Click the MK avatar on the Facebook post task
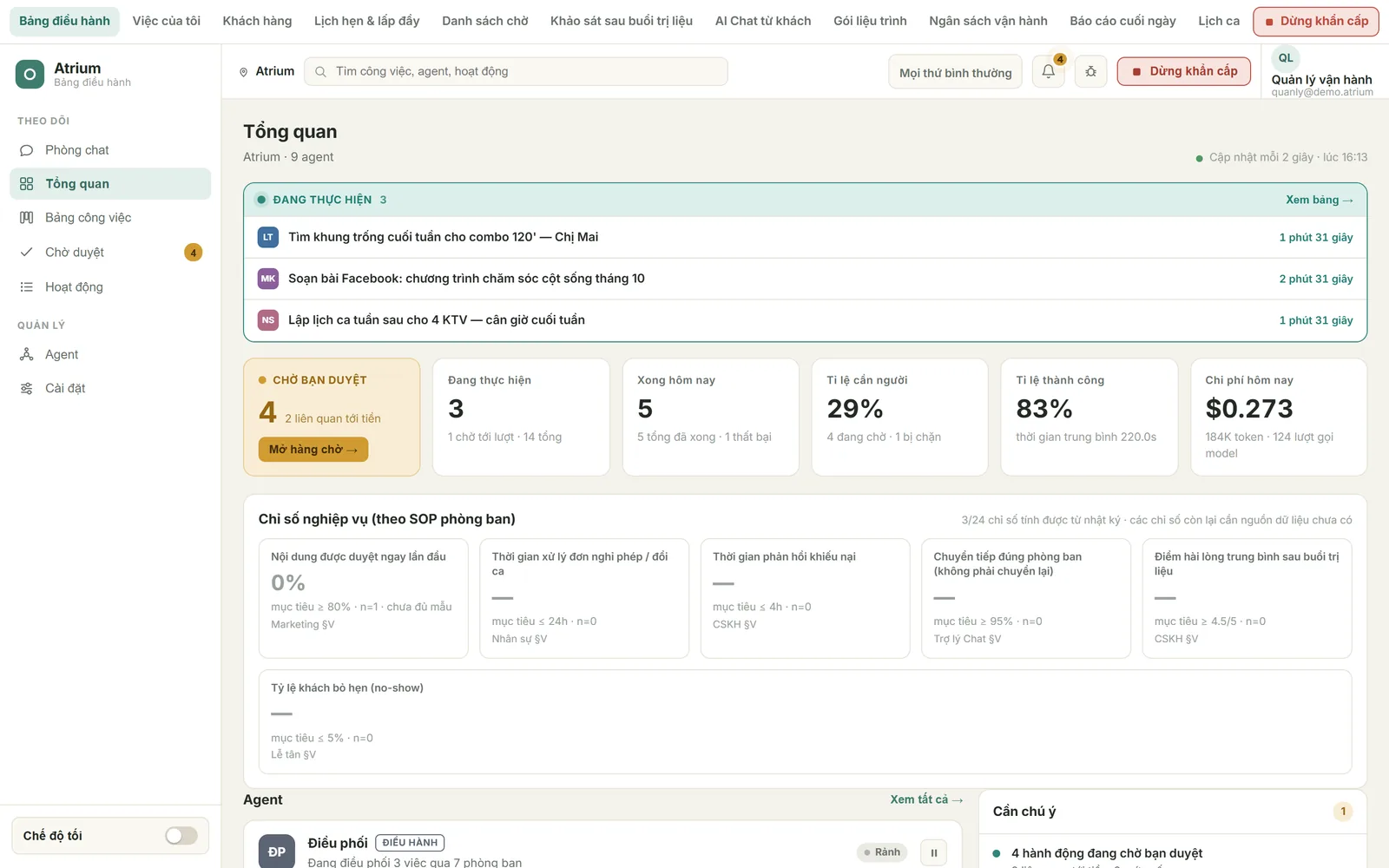1389x868 pixels. 268,279
